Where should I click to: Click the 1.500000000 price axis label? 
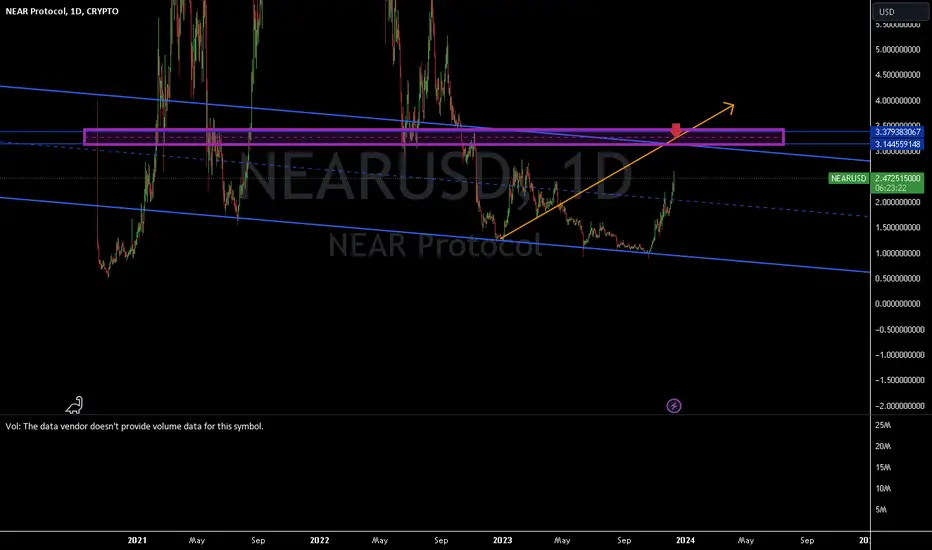pyautogui.click(x=898, y=228)
